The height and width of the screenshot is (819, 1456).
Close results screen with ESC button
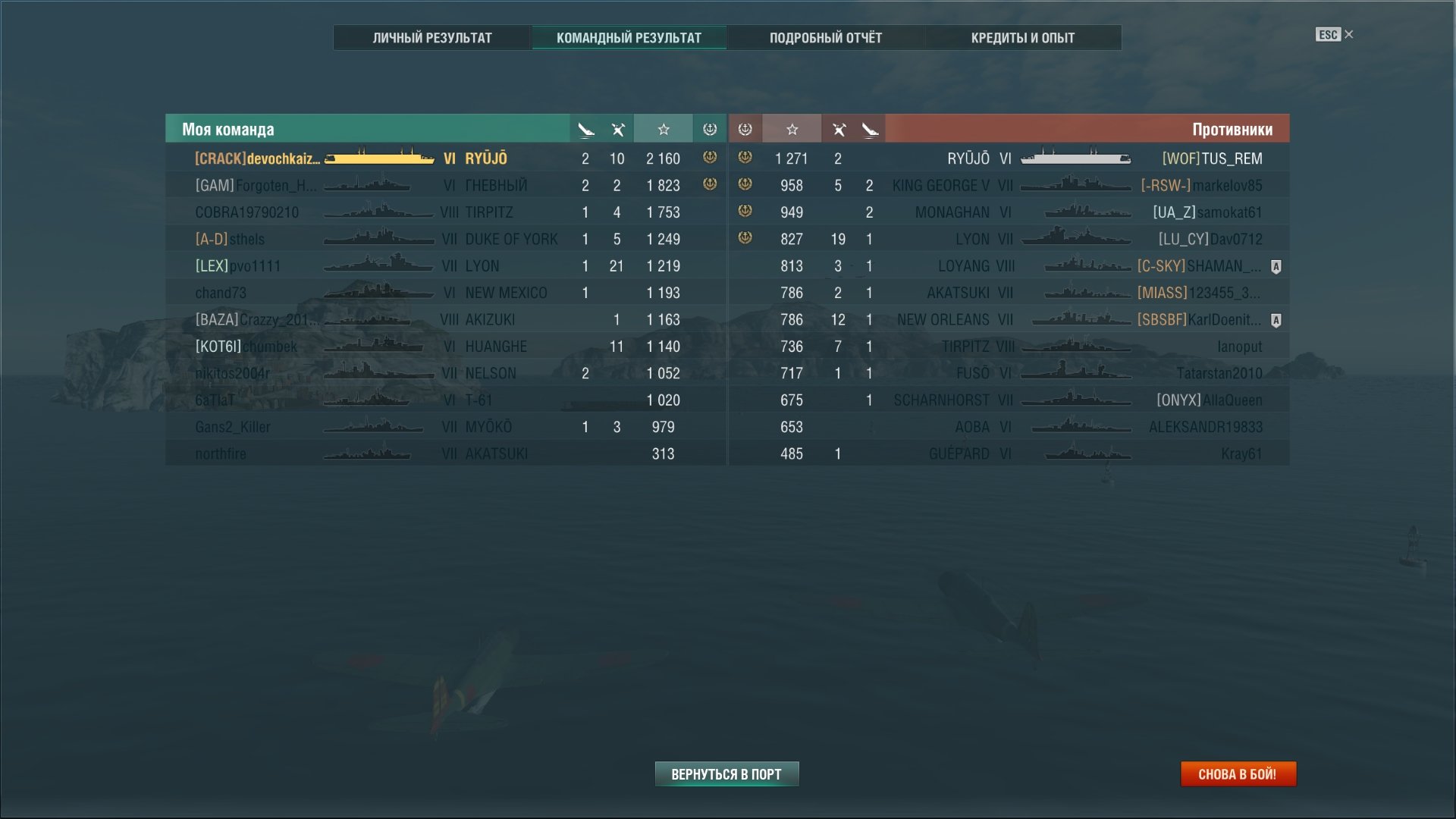(x=1335, y=35)
